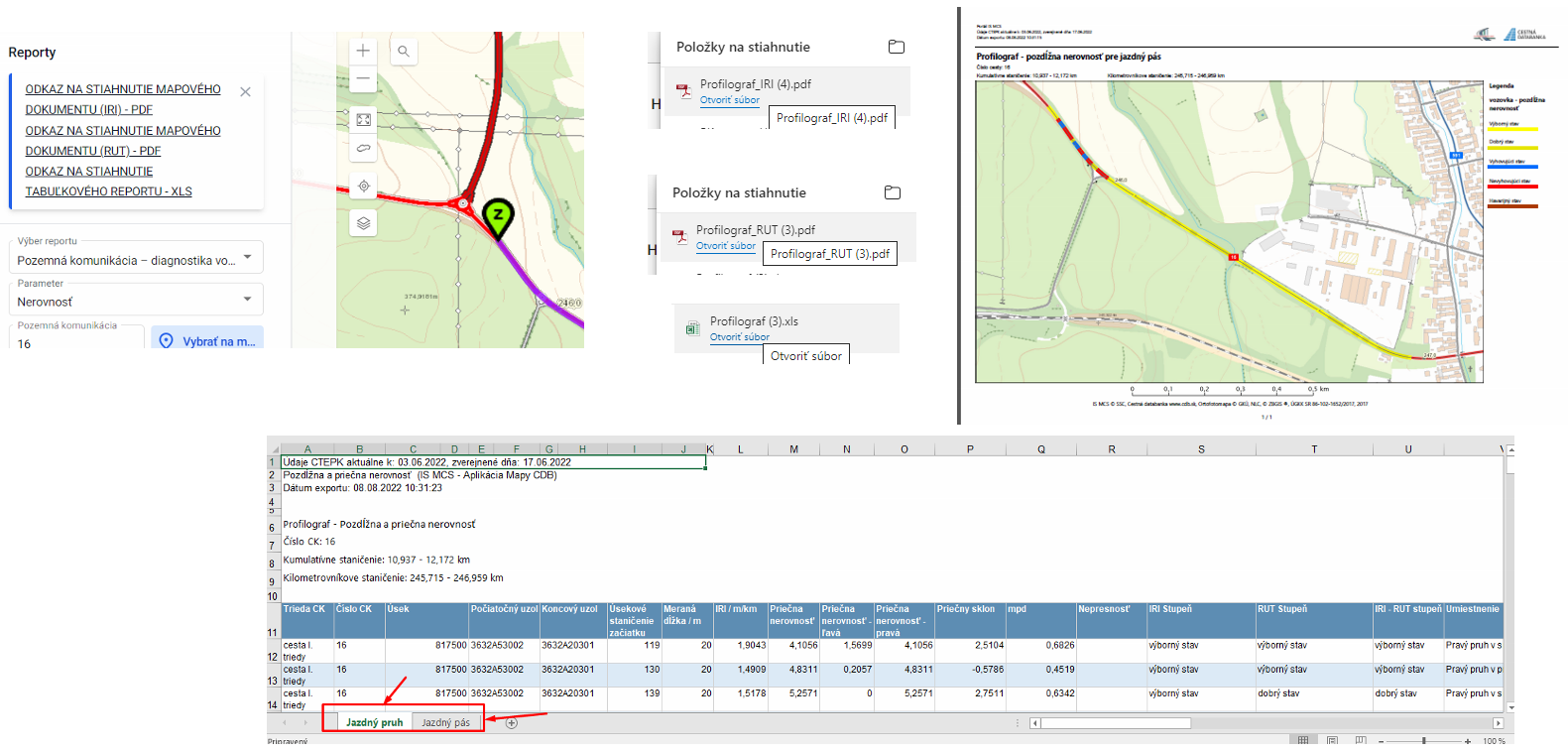Select the freehand selection map tool
The width and height of the screenshot is (1568, 752).
click(363, 148)
